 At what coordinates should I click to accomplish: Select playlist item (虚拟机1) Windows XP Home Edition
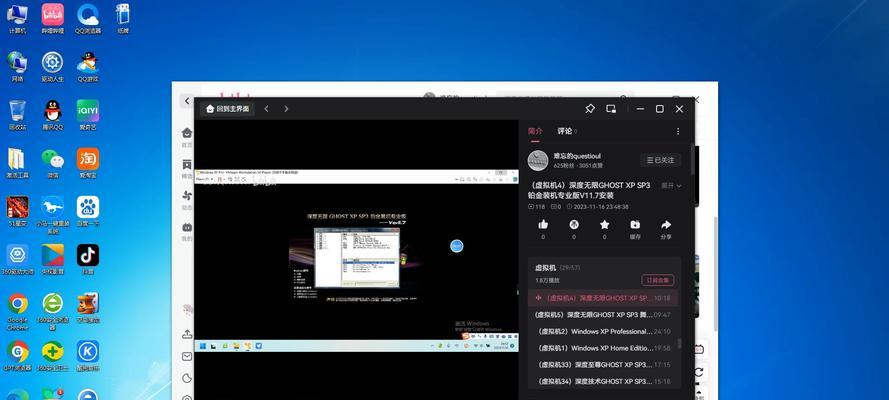pyautogui.click(x=603, y=348)
